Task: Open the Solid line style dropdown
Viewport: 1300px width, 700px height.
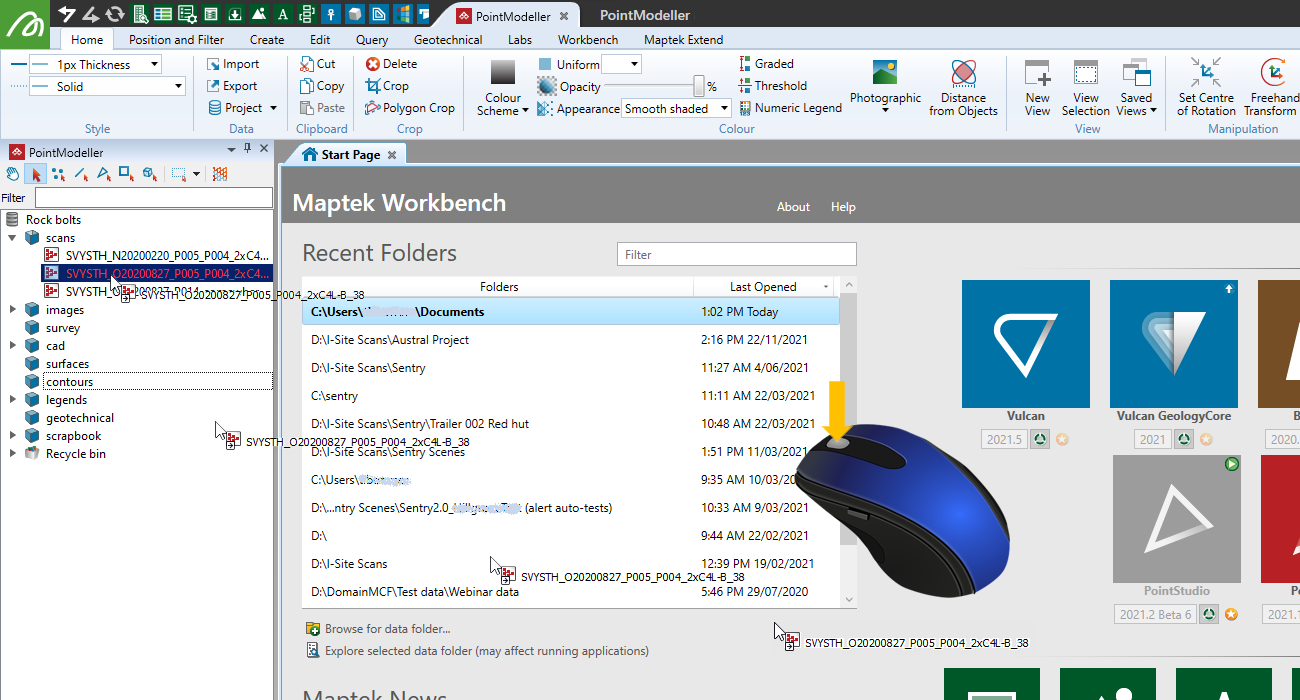Action: (x=178, y=87)
